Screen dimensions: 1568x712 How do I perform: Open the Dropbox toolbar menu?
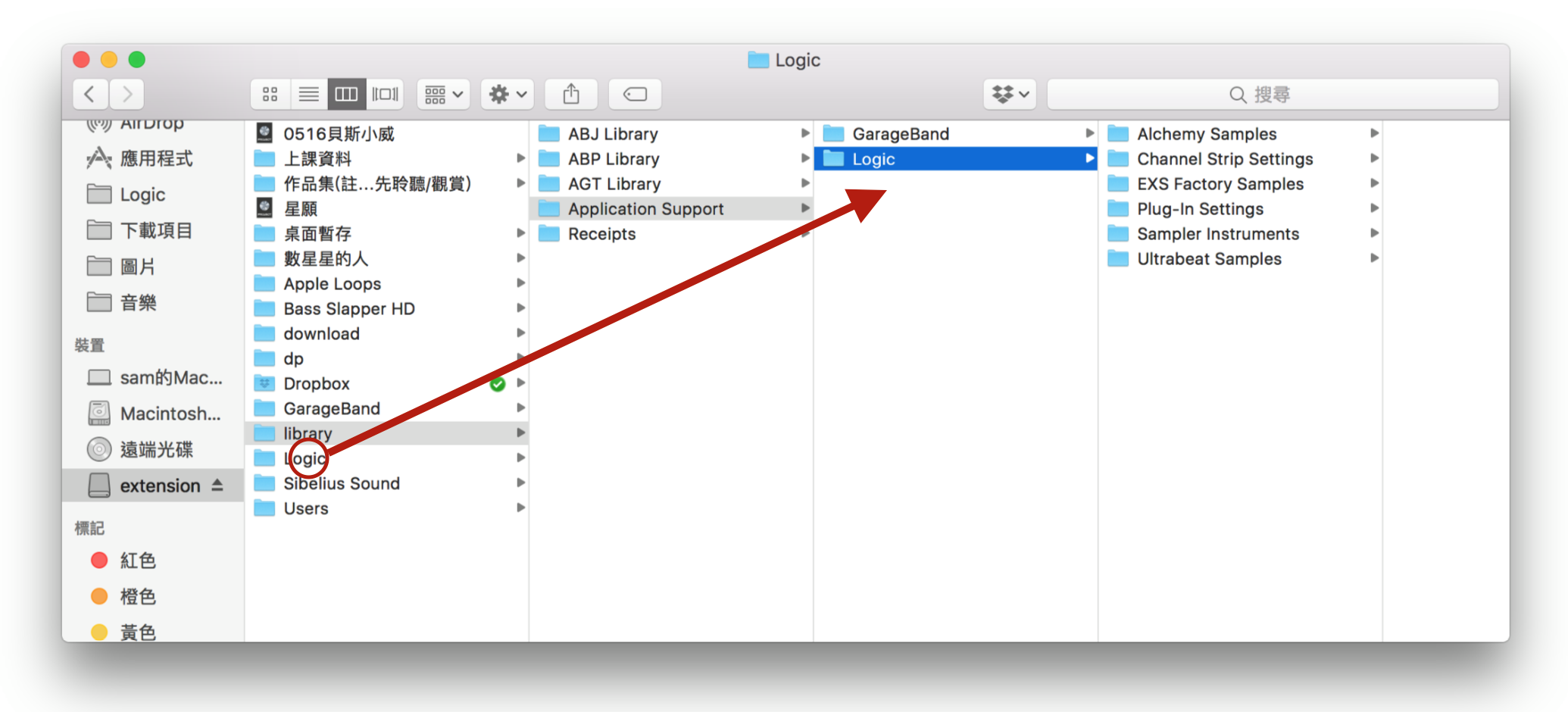[1010, 94]
